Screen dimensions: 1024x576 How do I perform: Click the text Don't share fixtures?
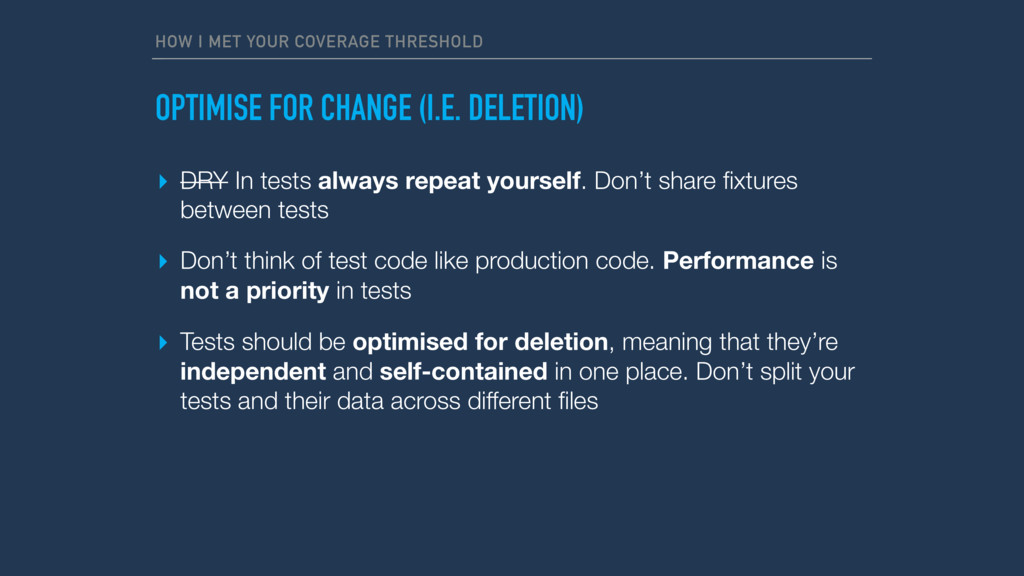(x=696, y=181)
